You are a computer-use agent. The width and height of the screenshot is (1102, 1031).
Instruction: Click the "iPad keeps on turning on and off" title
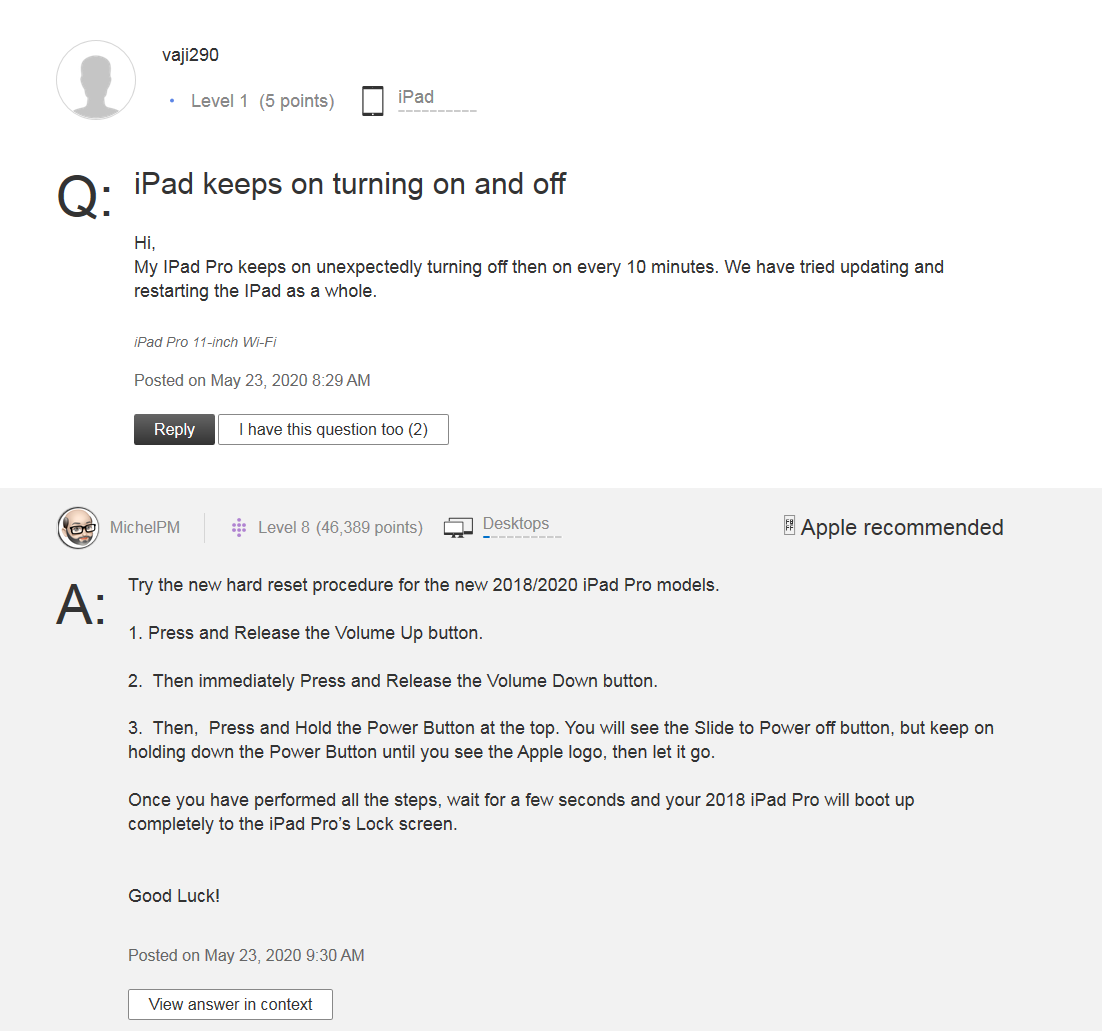(x=350, y=184)
